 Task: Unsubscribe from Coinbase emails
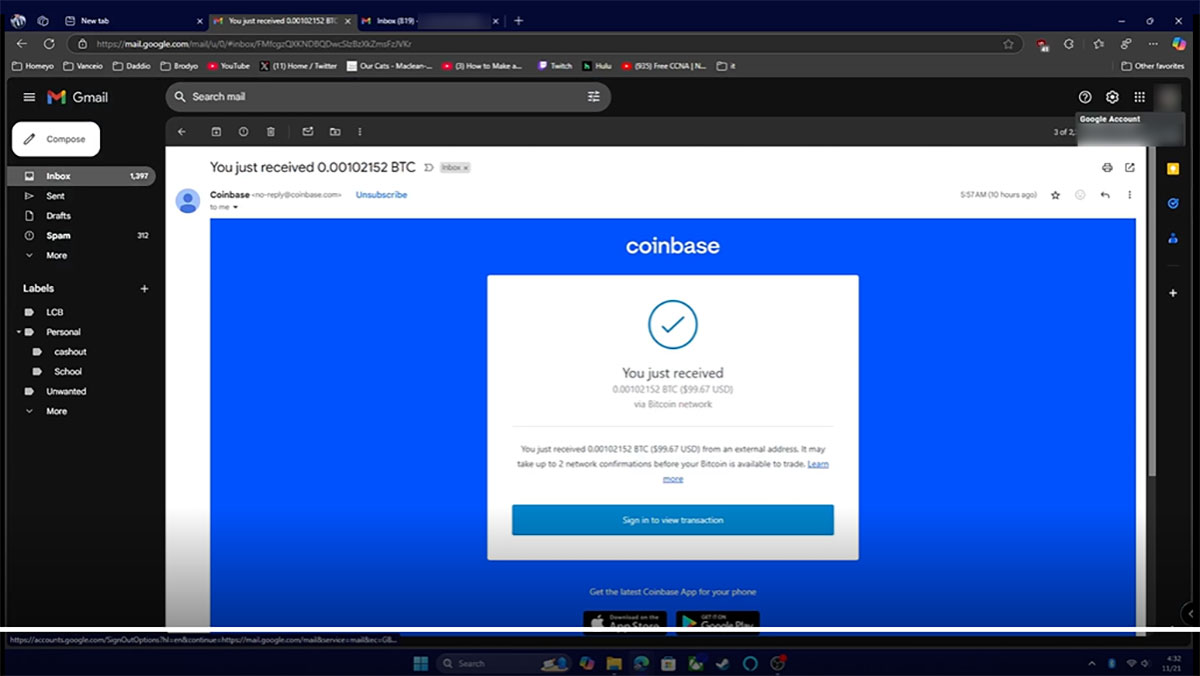380,194
